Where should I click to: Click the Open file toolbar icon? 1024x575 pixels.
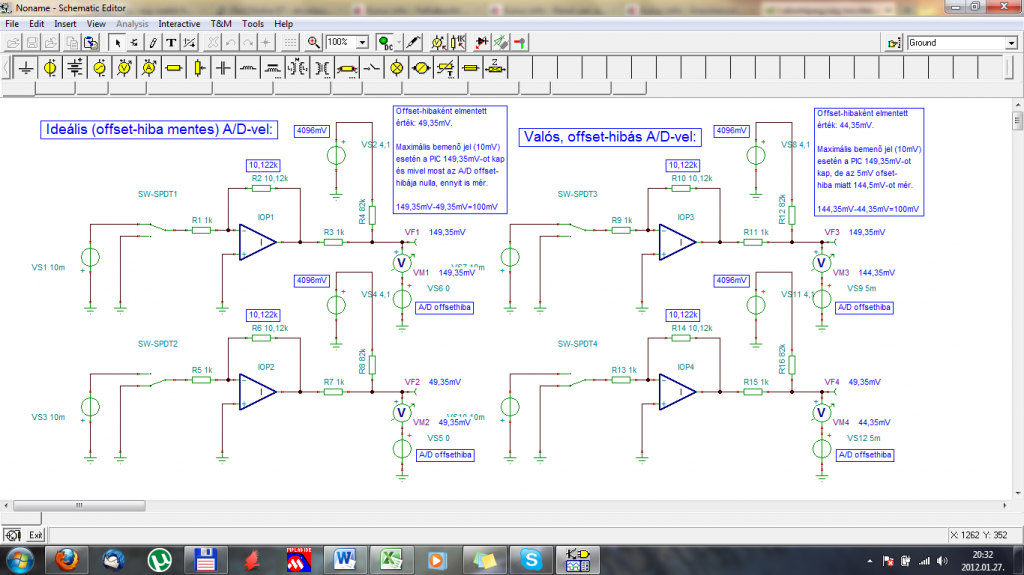pyautogui.click(x=13, y=42)
